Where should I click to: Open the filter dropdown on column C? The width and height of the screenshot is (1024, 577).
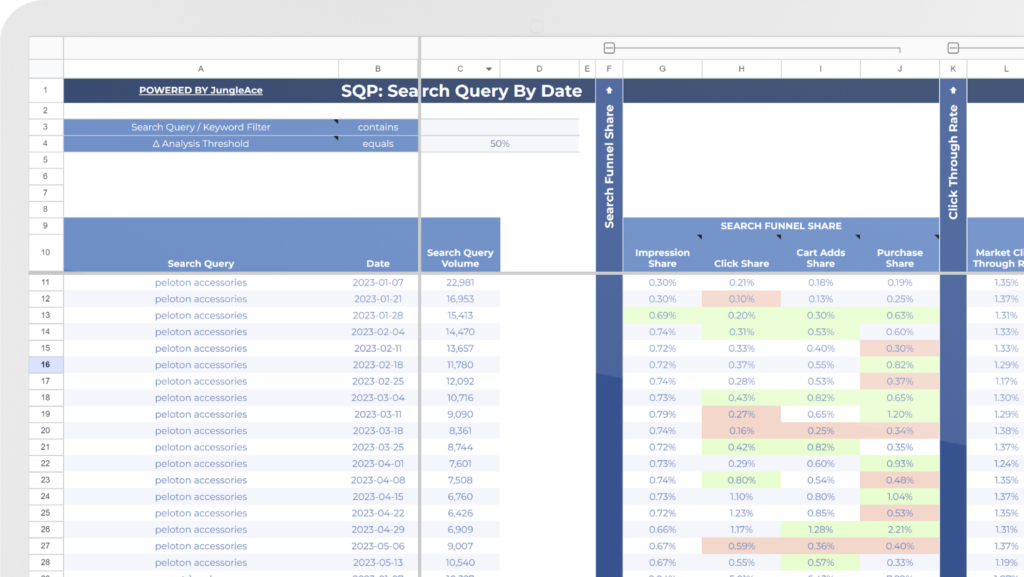click(x=488, y=69)
